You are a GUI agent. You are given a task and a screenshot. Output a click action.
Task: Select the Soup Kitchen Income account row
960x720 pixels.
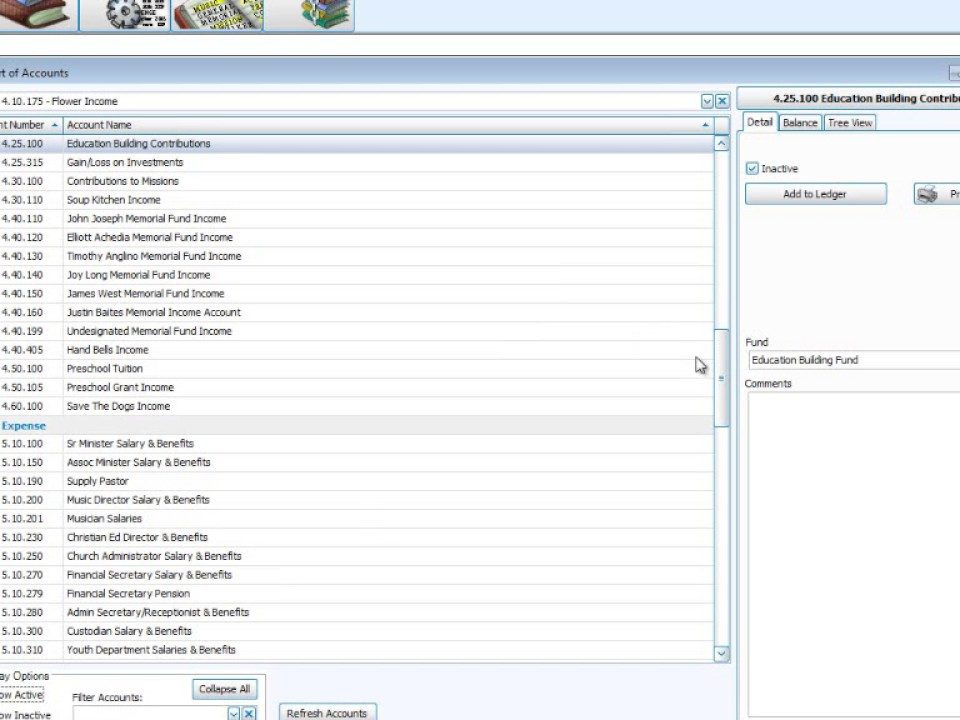[x=113, y=200]
